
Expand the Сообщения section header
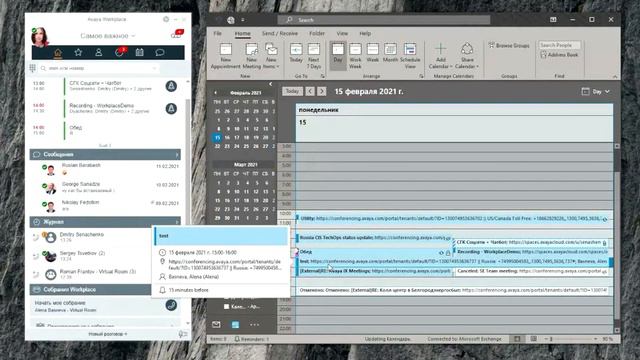point(105,154)
